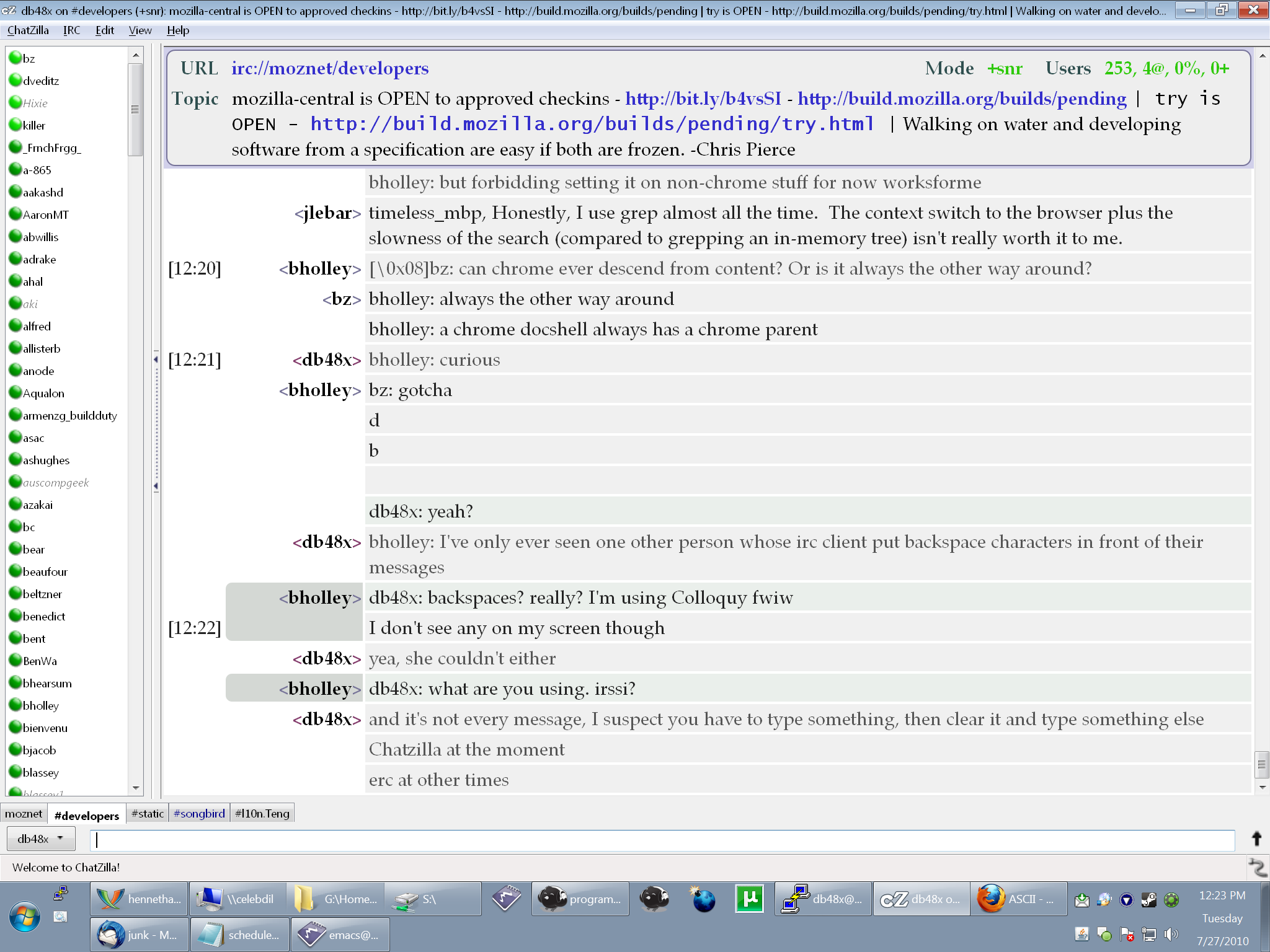Viewport: 1270px width, 952px height.
Task: Open the Edit menu
Action: 105,30
